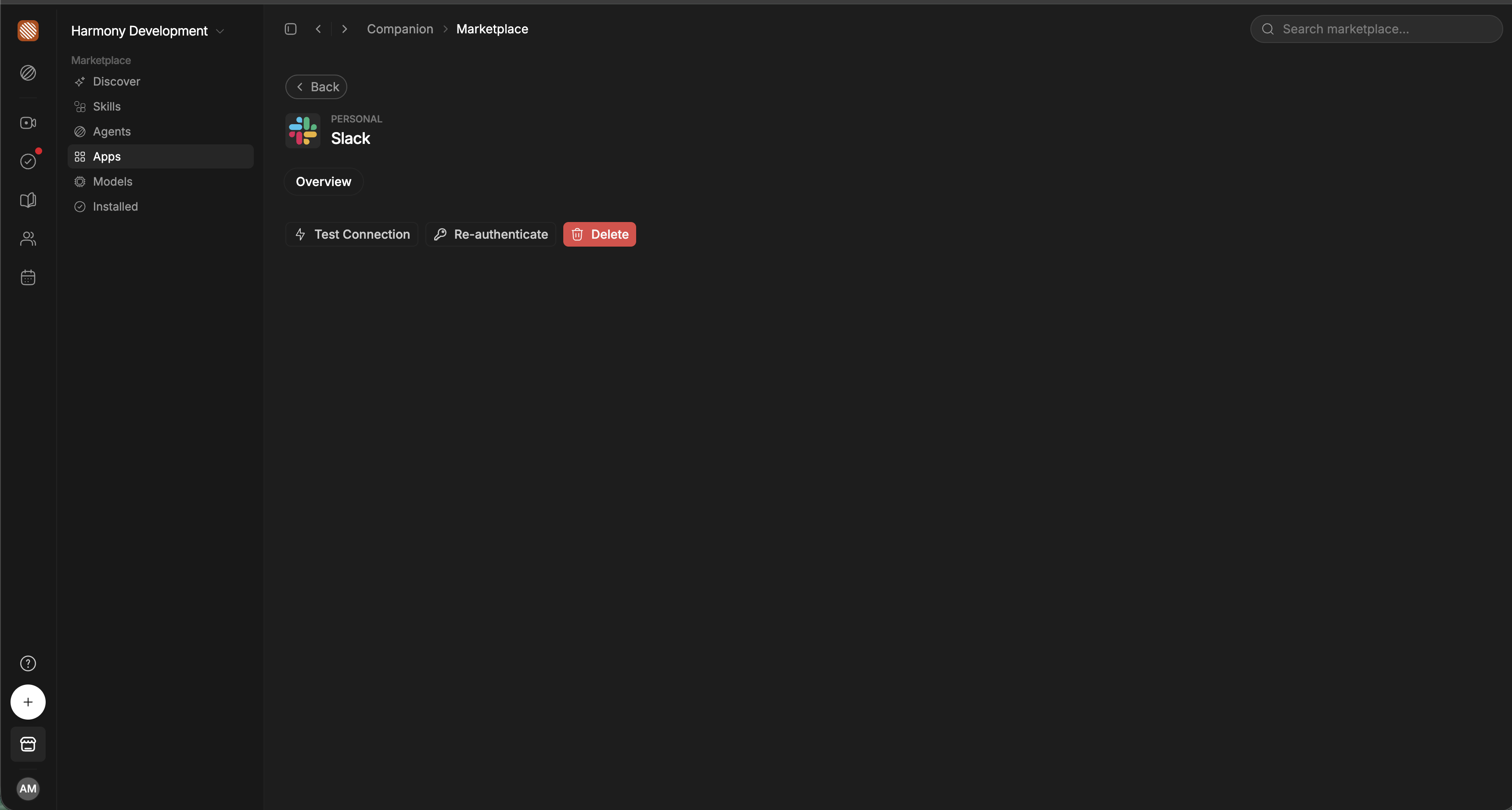Go forward with right arrow navigation
Image resolution: width=1512 pixels, height=810 pixels.
[x=345, y=29]
